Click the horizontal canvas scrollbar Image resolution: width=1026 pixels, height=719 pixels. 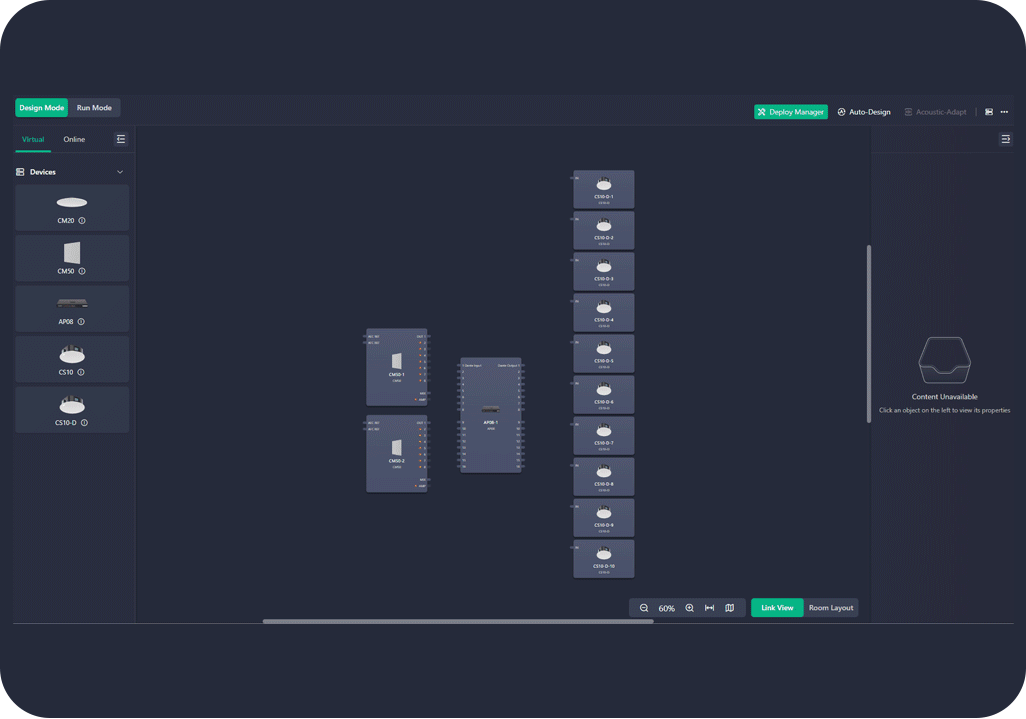458,621
